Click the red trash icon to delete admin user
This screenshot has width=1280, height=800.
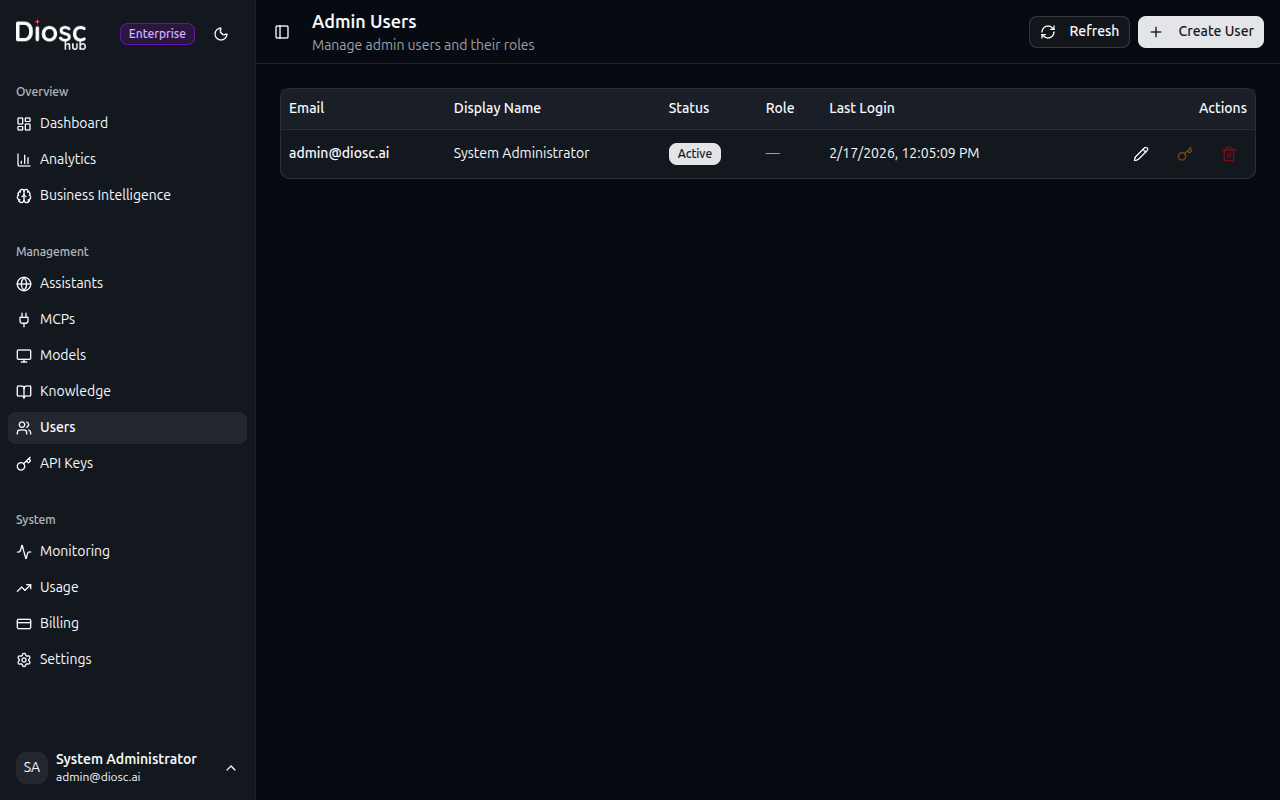click(1228, 154)
